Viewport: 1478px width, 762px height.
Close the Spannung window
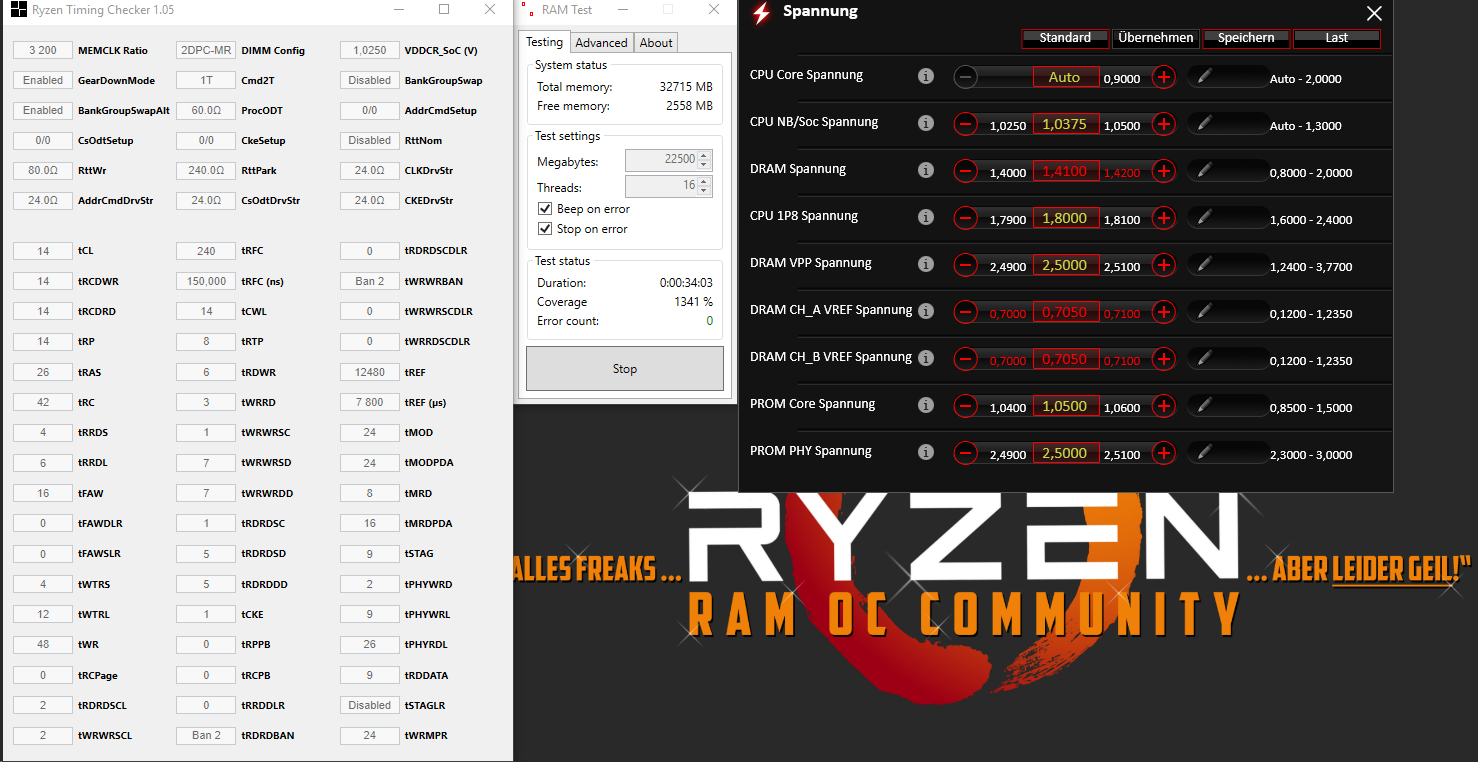pyautogui.click(x=1374, y=14)
